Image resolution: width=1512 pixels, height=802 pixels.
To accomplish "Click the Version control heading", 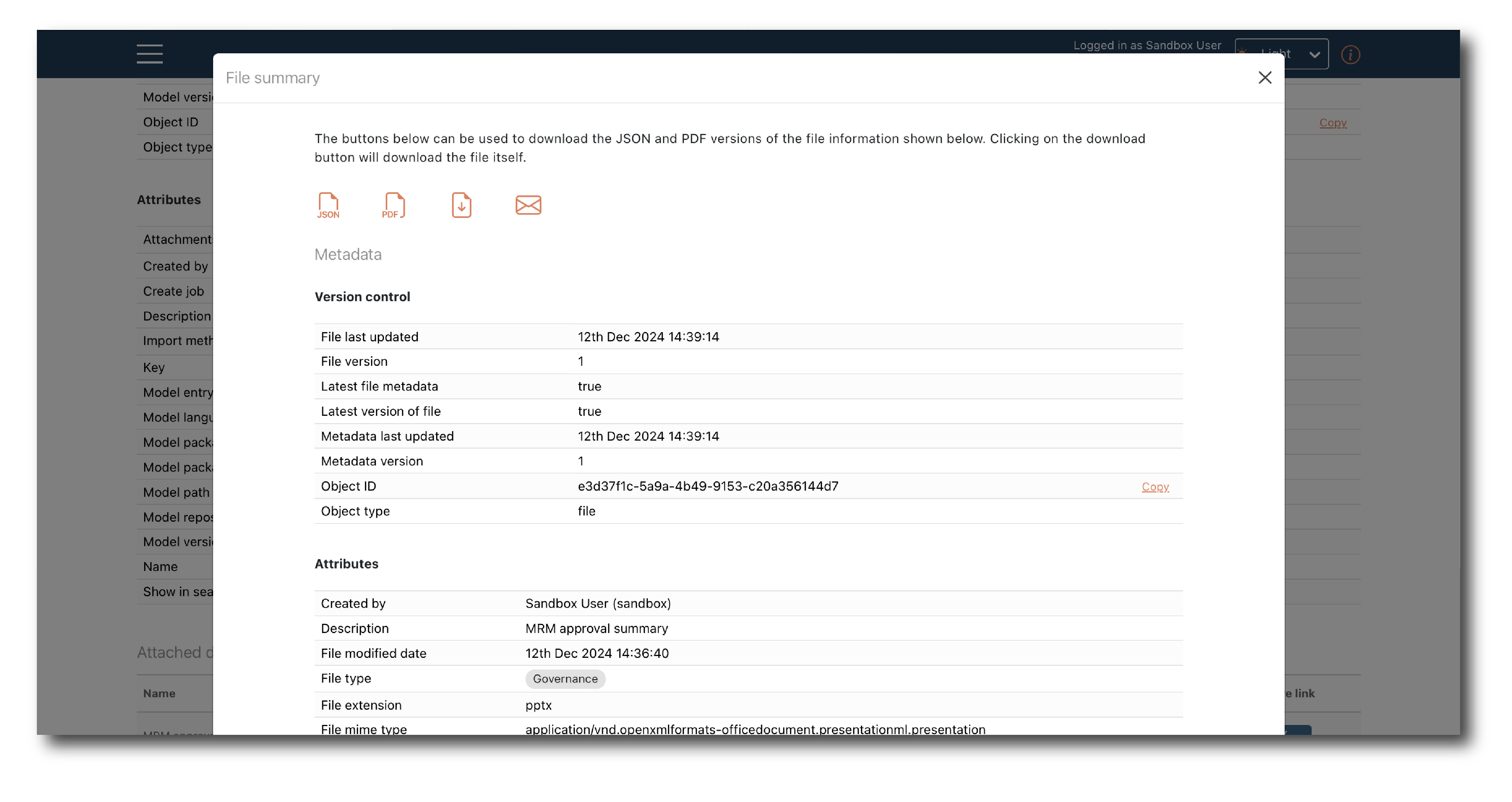I will [362, 296].
